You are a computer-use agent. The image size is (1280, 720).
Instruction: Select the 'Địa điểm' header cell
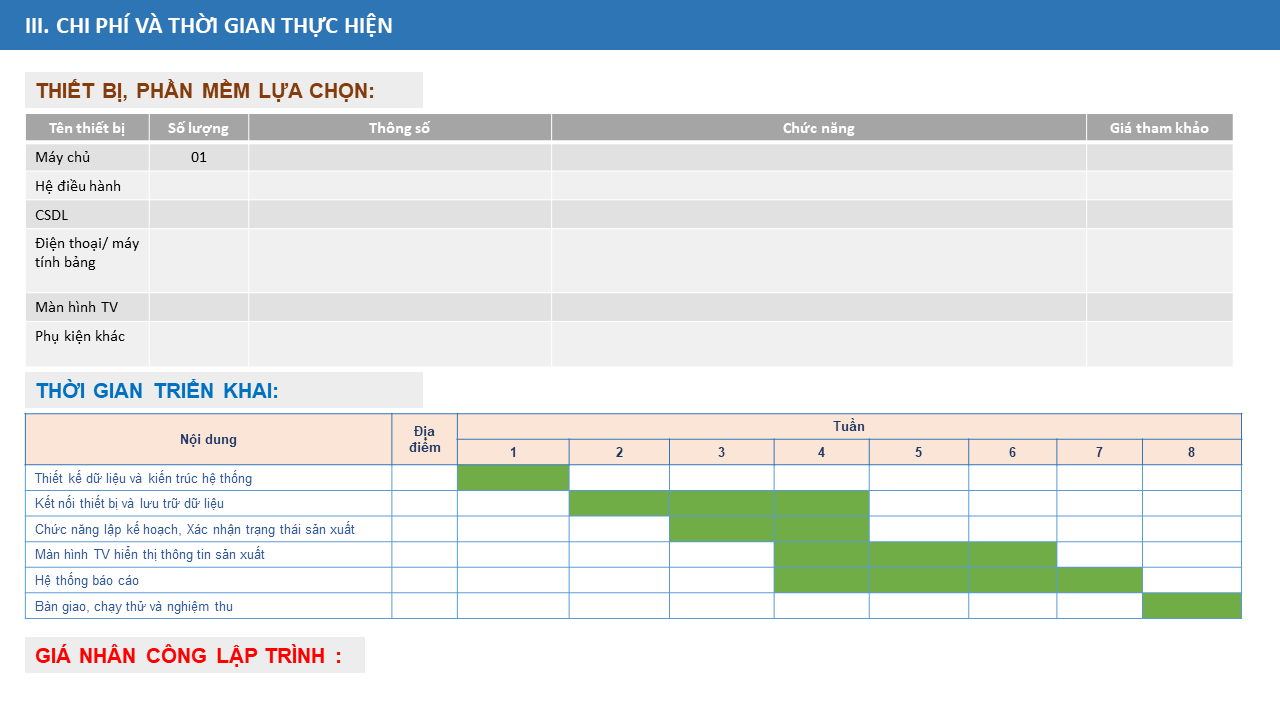pyautogui.click(x=424, y=439)
